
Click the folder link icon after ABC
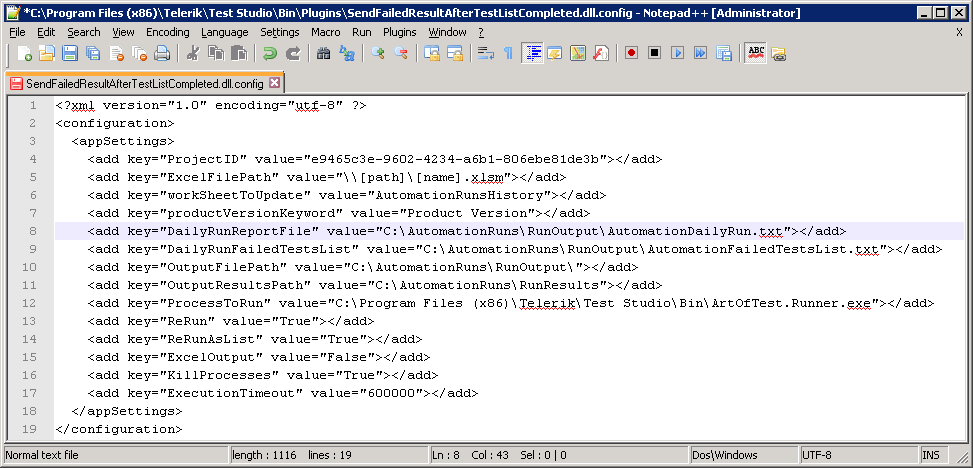pyautogui.click(x=778, y=53)
